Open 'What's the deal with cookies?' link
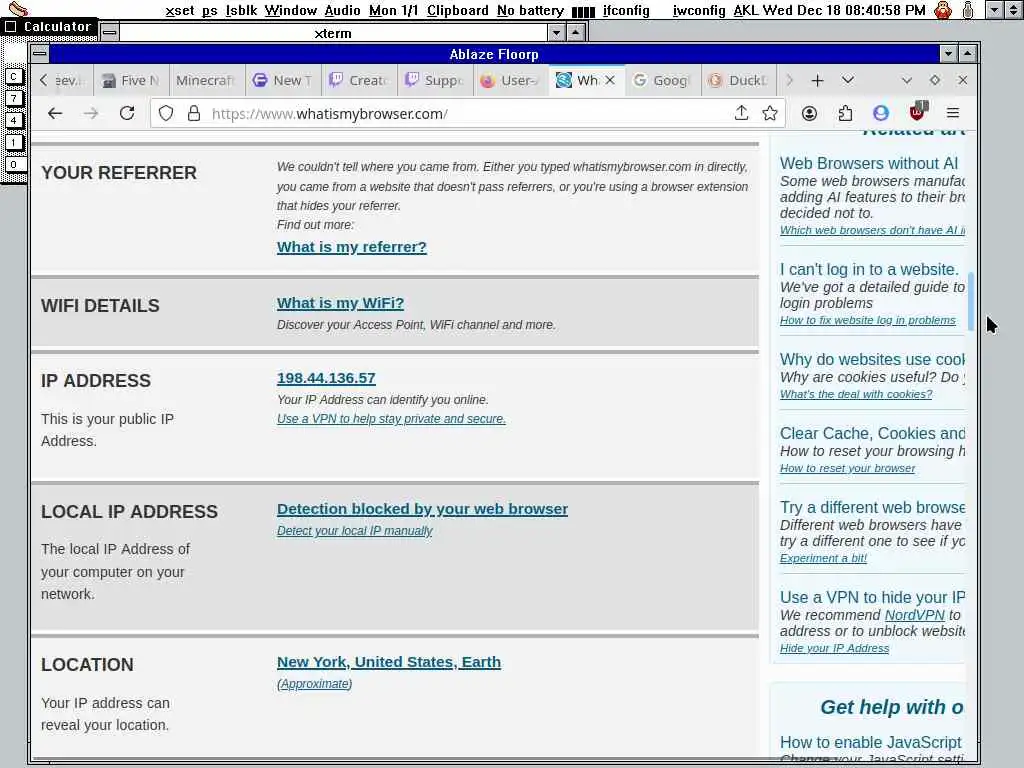Image resolution: width=1024 pixels, height=768 pixels. click(x=856, y=394)
